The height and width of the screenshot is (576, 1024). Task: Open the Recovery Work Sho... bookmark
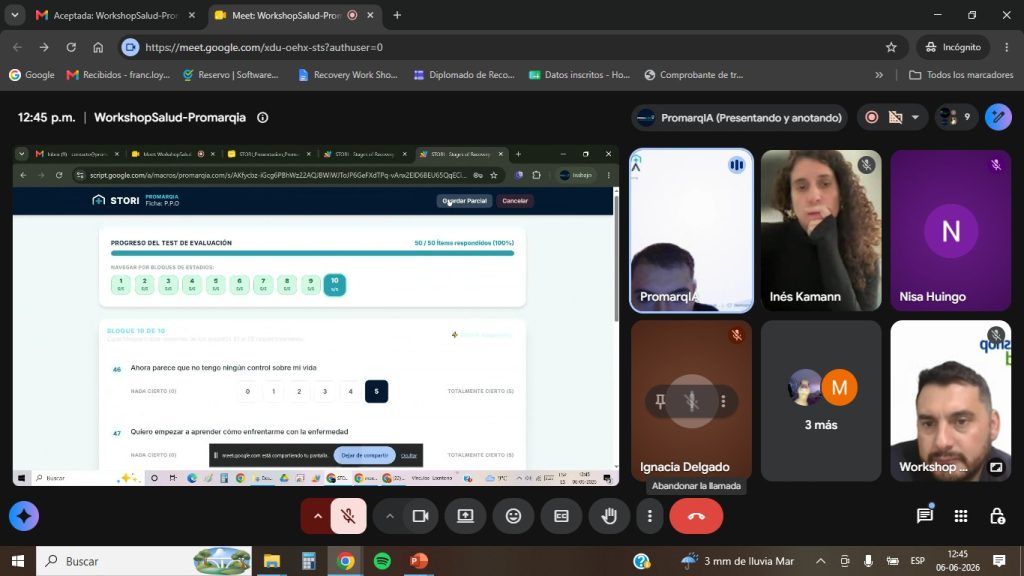tap(347, 74)
